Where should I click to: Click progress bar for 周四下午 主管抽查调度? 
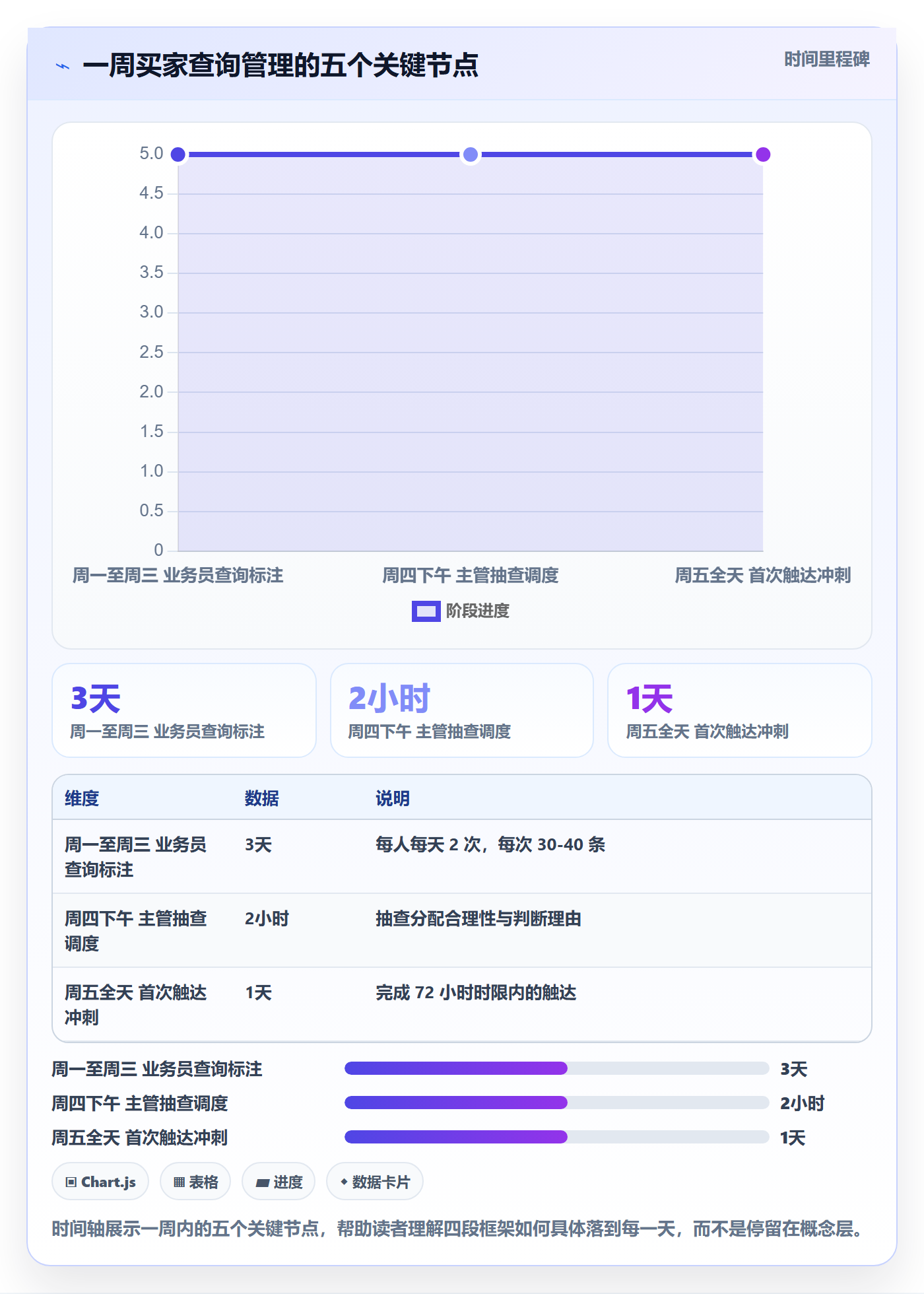[x=556, y=1103]
